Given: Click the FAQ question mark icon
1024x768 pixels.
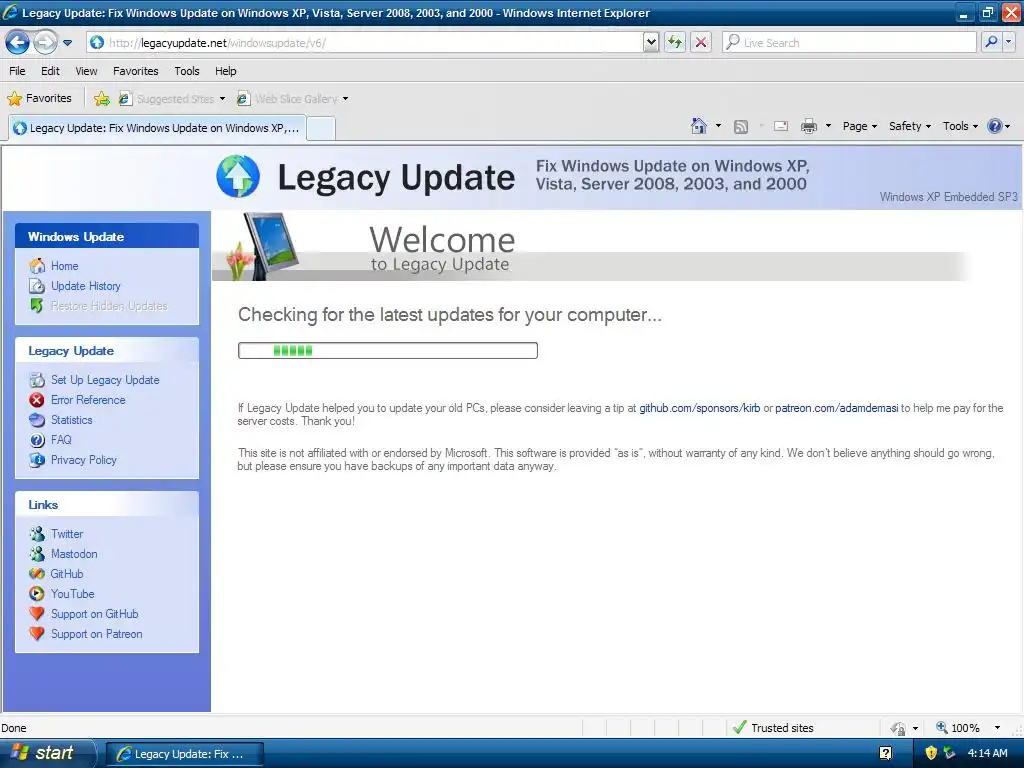Looking at the screenshot, I should click(37, 440).
